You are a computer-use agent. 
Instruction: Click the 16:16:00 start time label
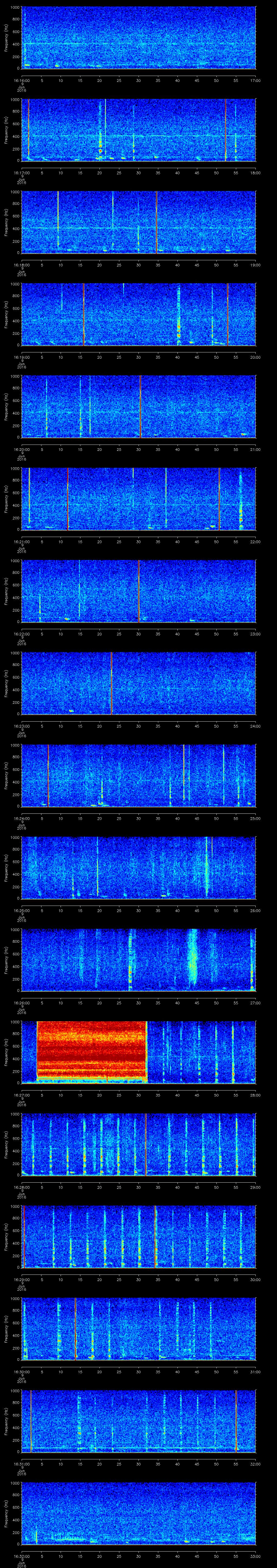pyautogui.click(x=21, y=80)
